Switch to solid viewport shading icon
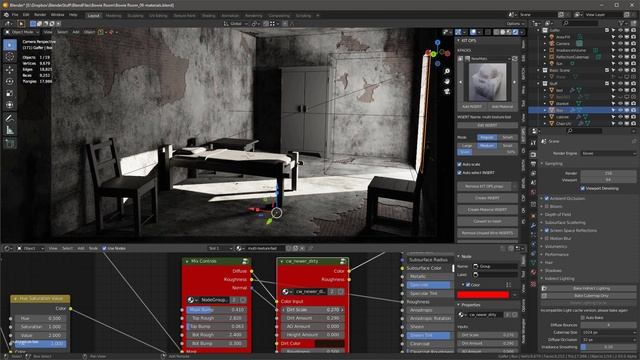This screenshot has width=640, height=360. tap(503, 32)
